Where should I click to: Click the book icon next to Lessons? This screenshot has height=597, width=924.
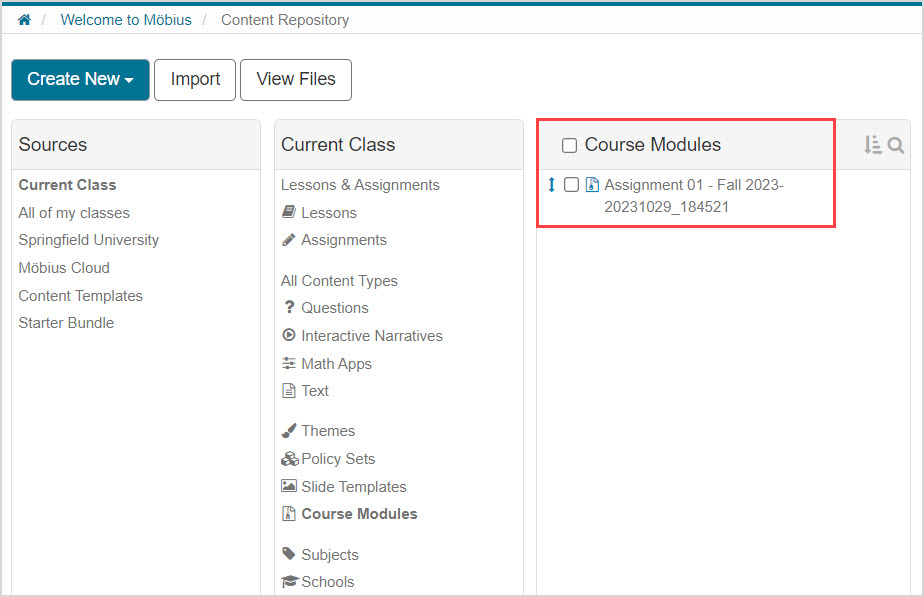click(x=289, y=213)
